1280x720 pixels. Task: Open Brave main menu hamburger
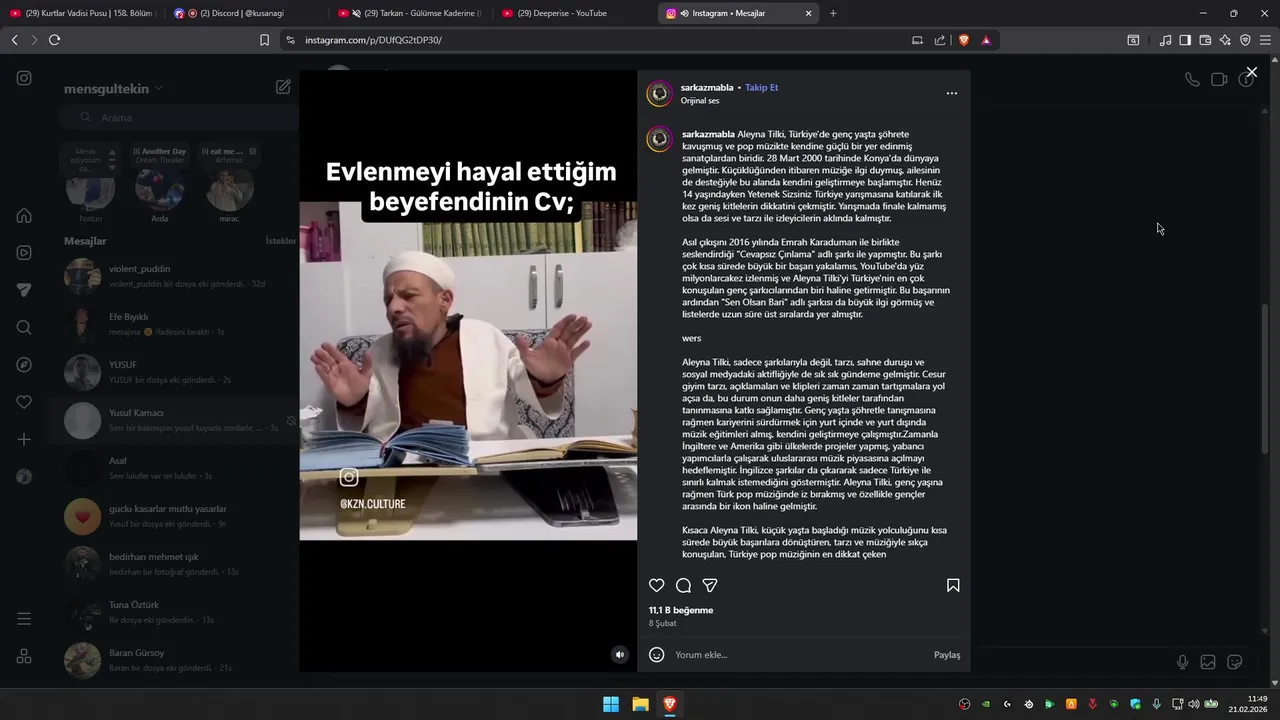[1265, 40]
